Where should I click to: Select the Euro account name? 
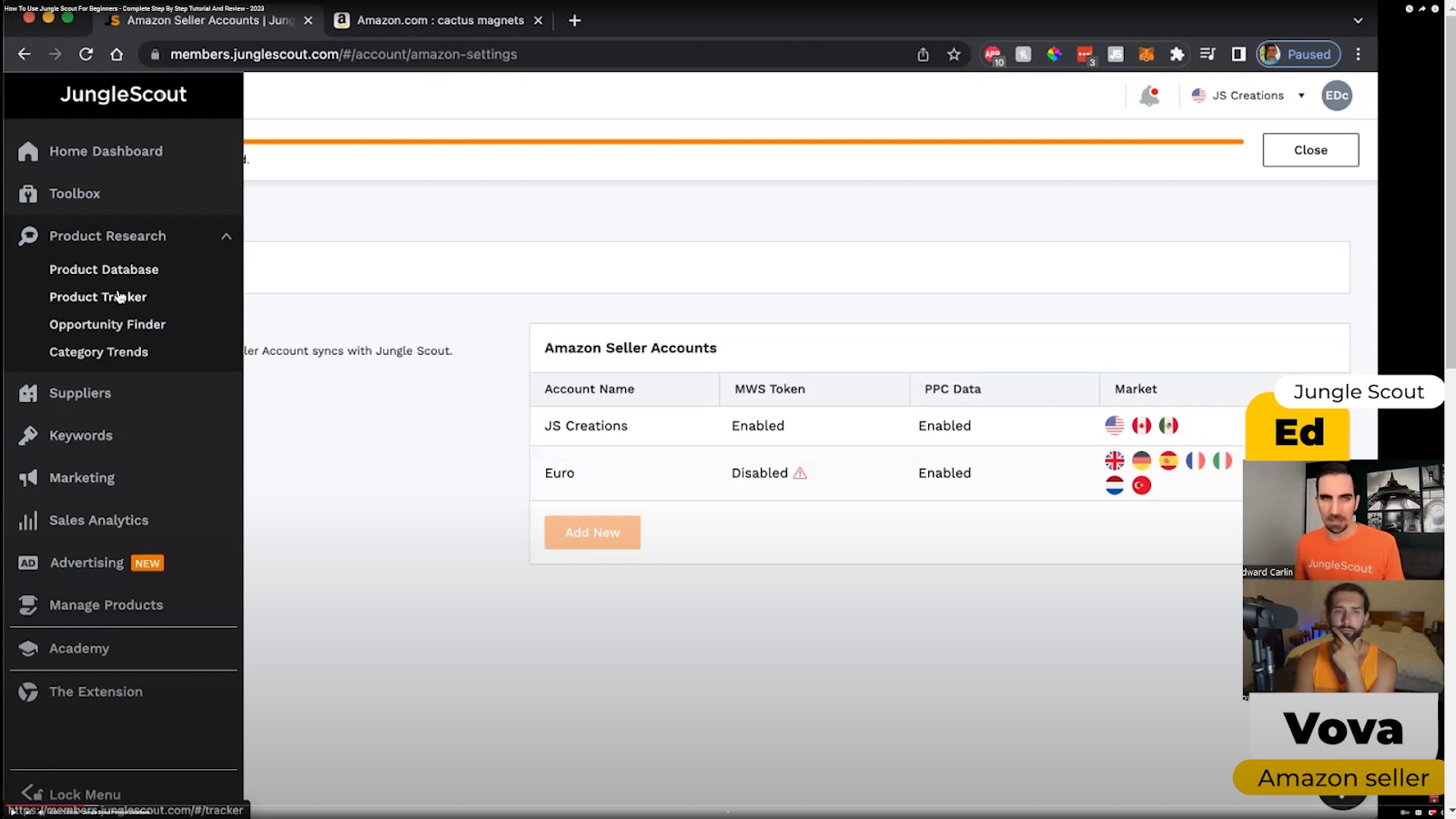(560, 473)
